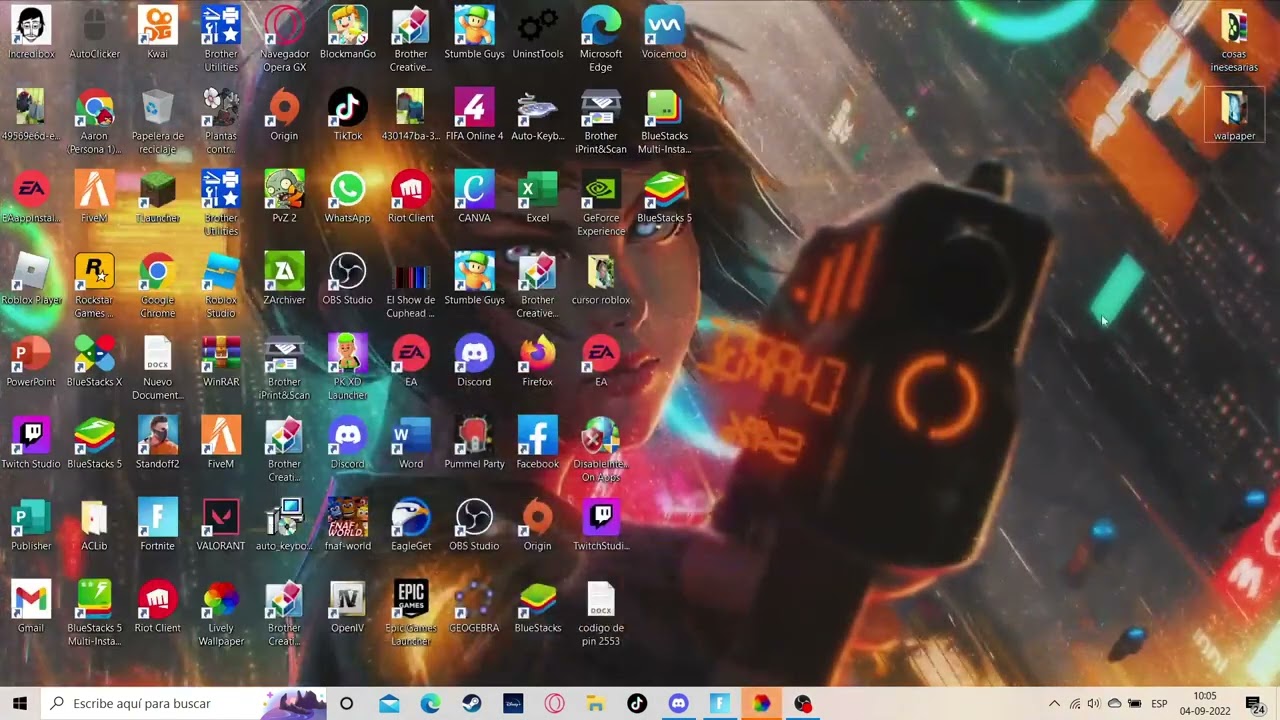The height and width of the screenshot is (720, 1280).
Task: Click the volume speaker tray icon
Action: tap(1094, 703)
